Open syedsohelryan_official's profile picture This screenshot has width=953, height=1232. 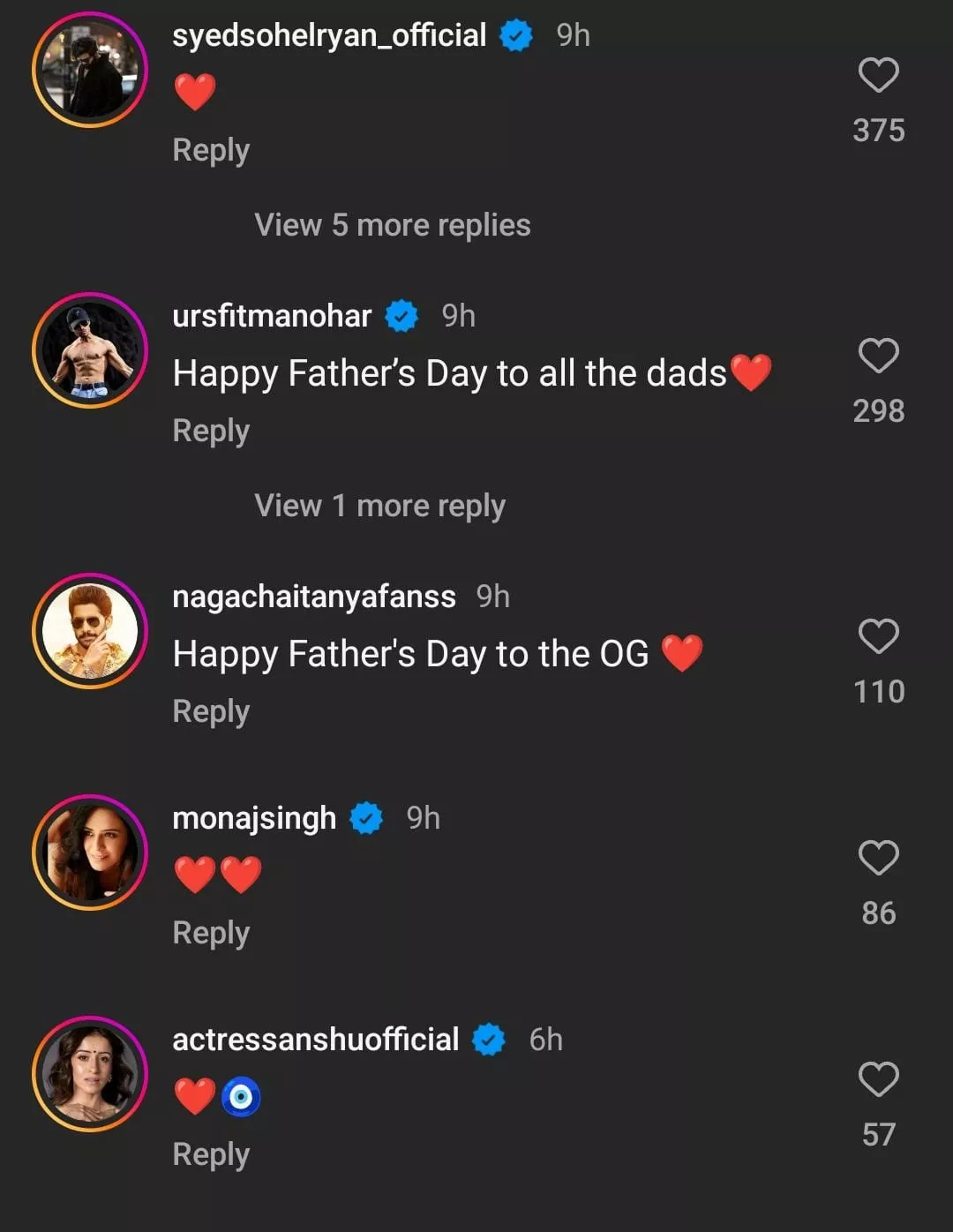point(90,70)
